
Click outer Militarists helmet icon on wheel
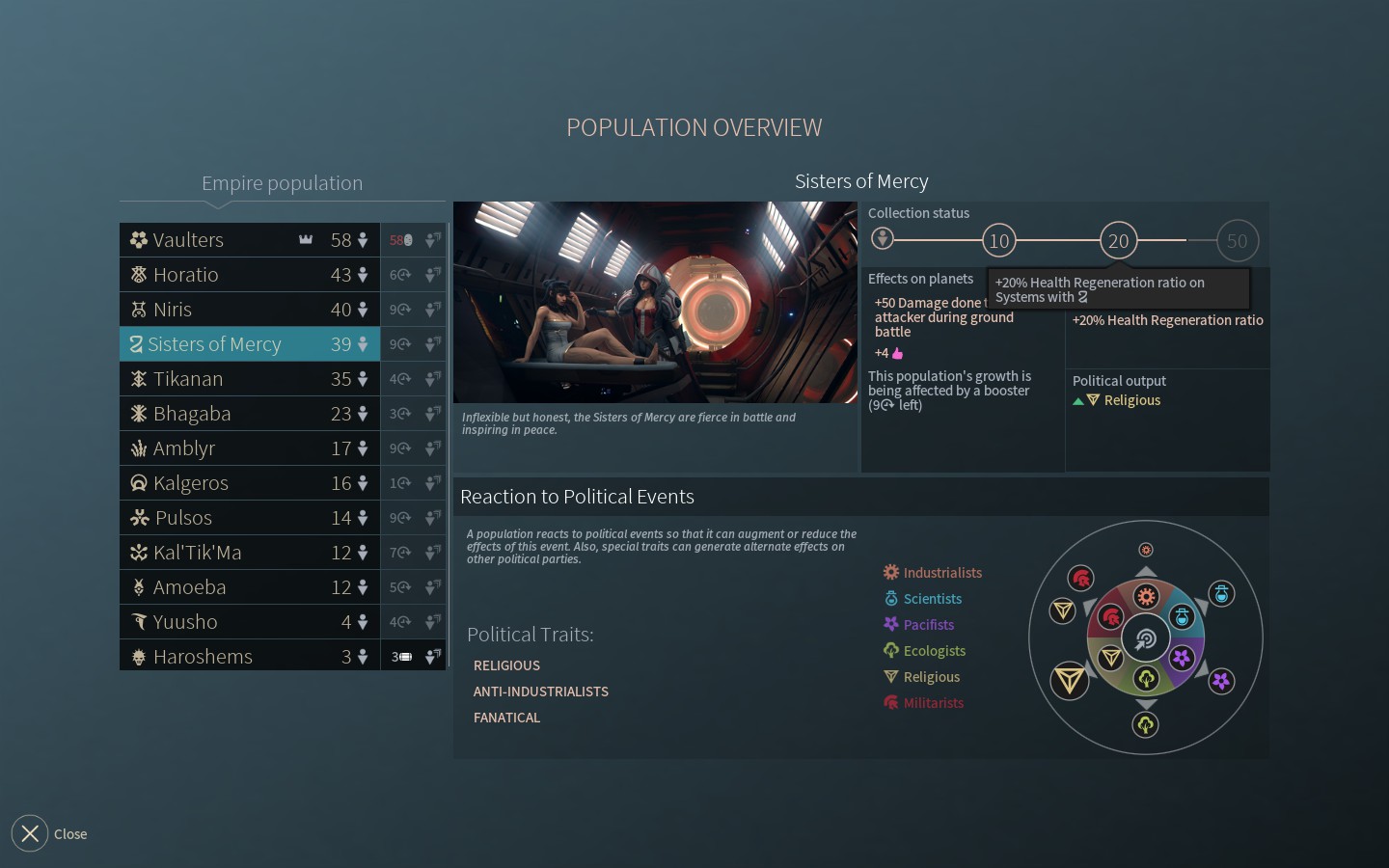click(x=1080, y=579)
